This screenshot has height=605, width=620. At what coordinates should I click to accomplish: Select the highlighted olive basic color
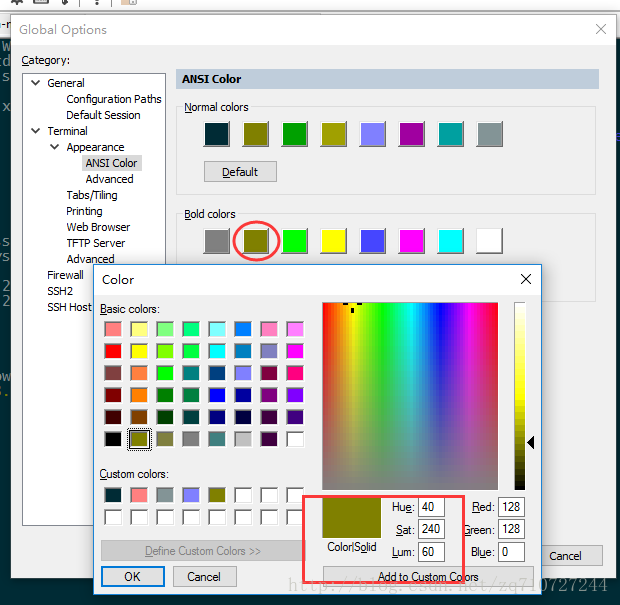(139, 439)
